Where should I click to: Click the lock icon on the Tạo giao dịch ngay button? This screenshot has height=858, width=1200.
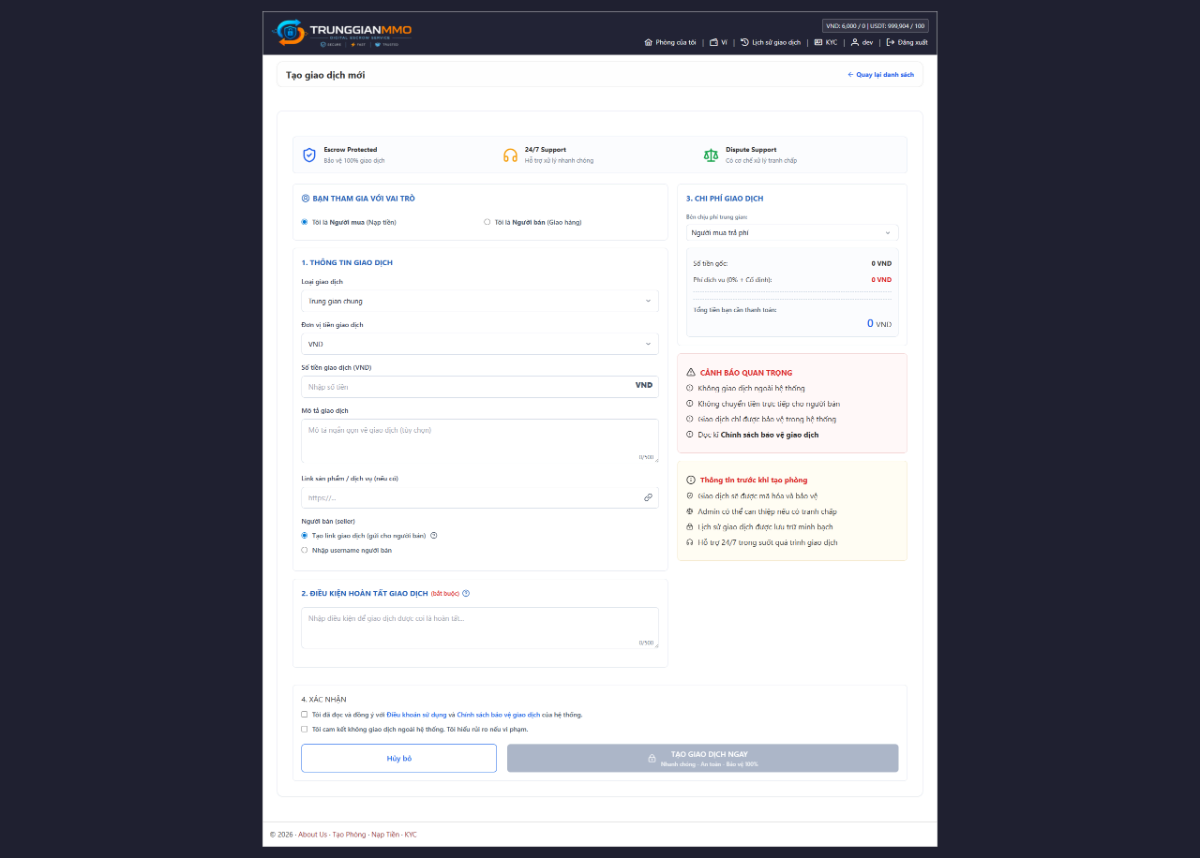click(652, 758)
